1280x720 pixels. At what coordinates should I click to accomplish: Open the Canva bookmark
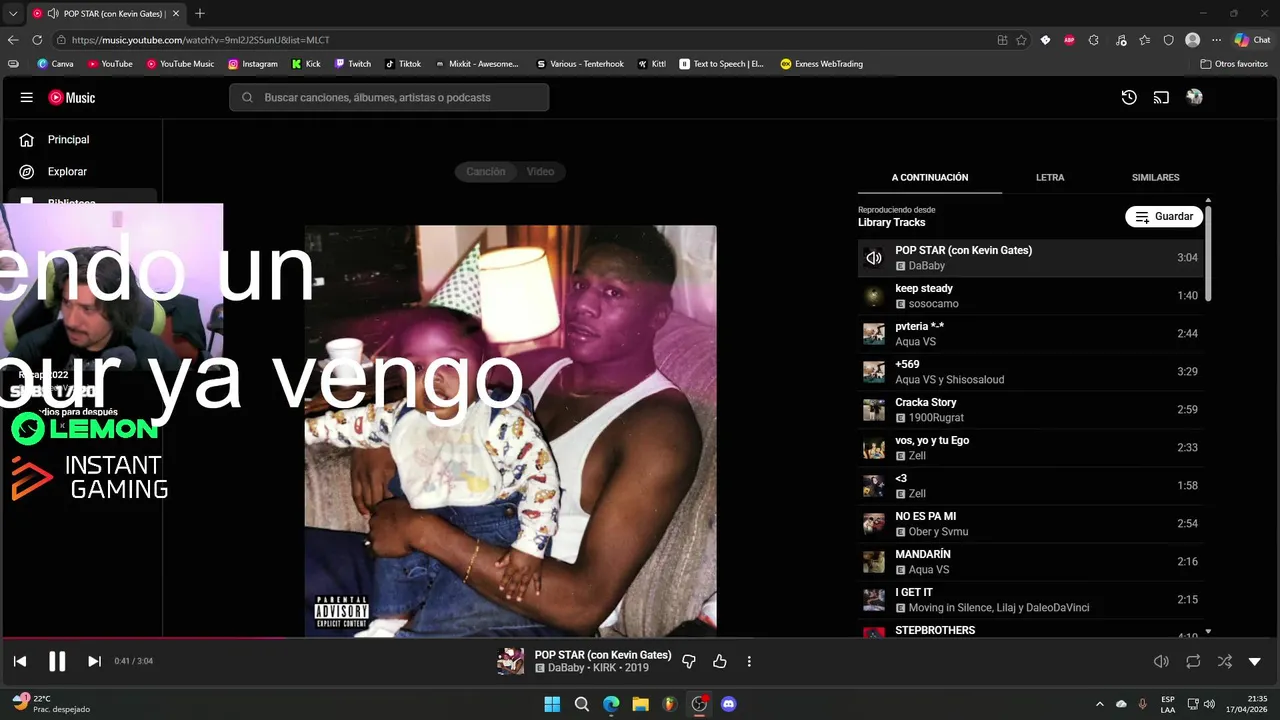pos(55,64)
